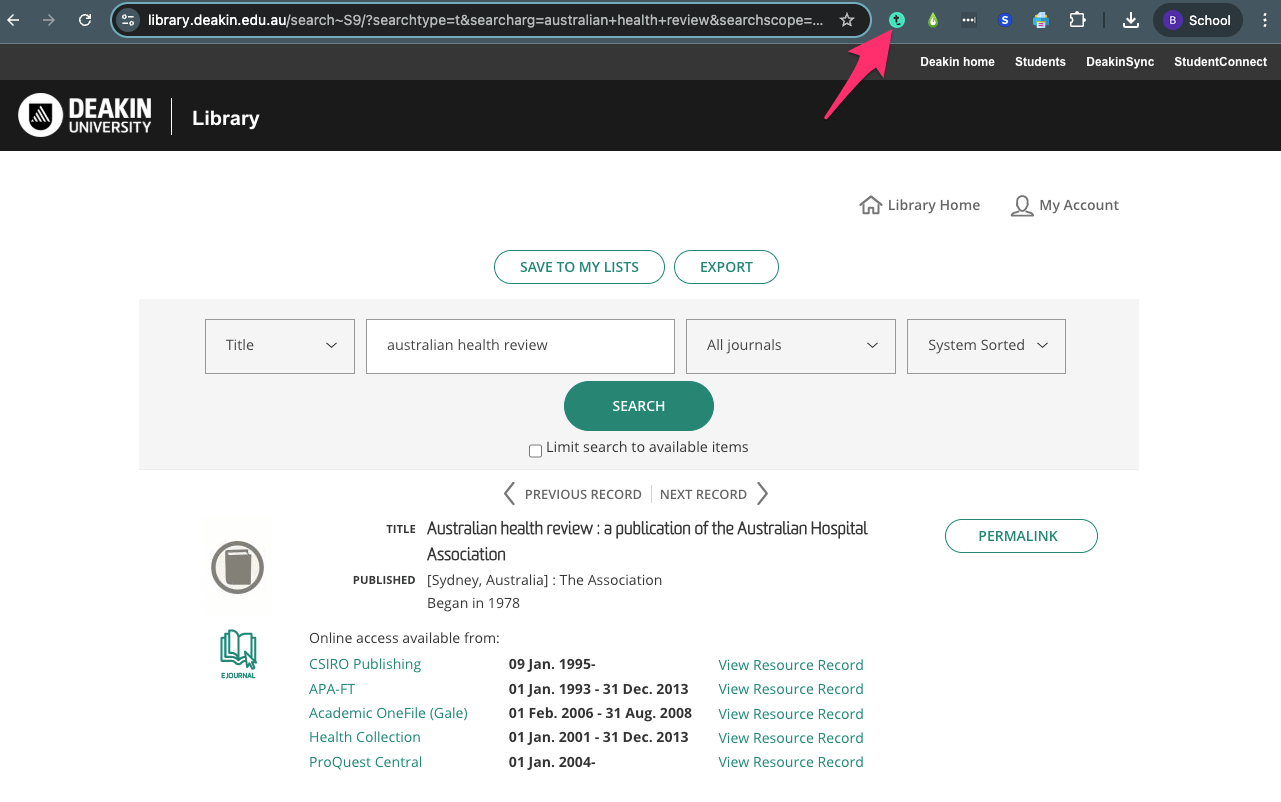
Task: Click the search text input field
Action: pos(520,346)
